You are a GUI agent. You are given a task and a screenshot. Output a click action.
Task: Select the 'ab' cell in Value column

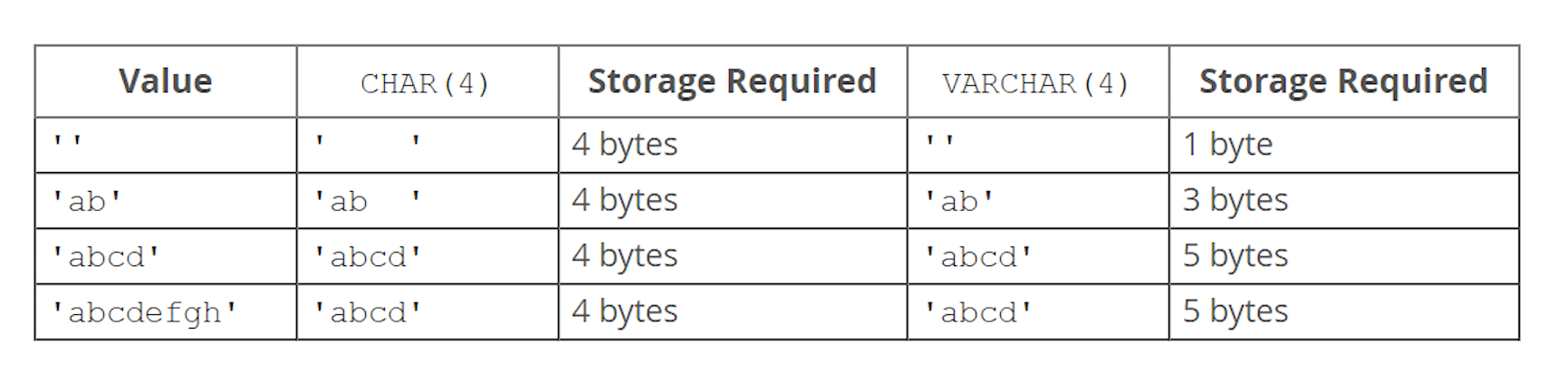166,201
